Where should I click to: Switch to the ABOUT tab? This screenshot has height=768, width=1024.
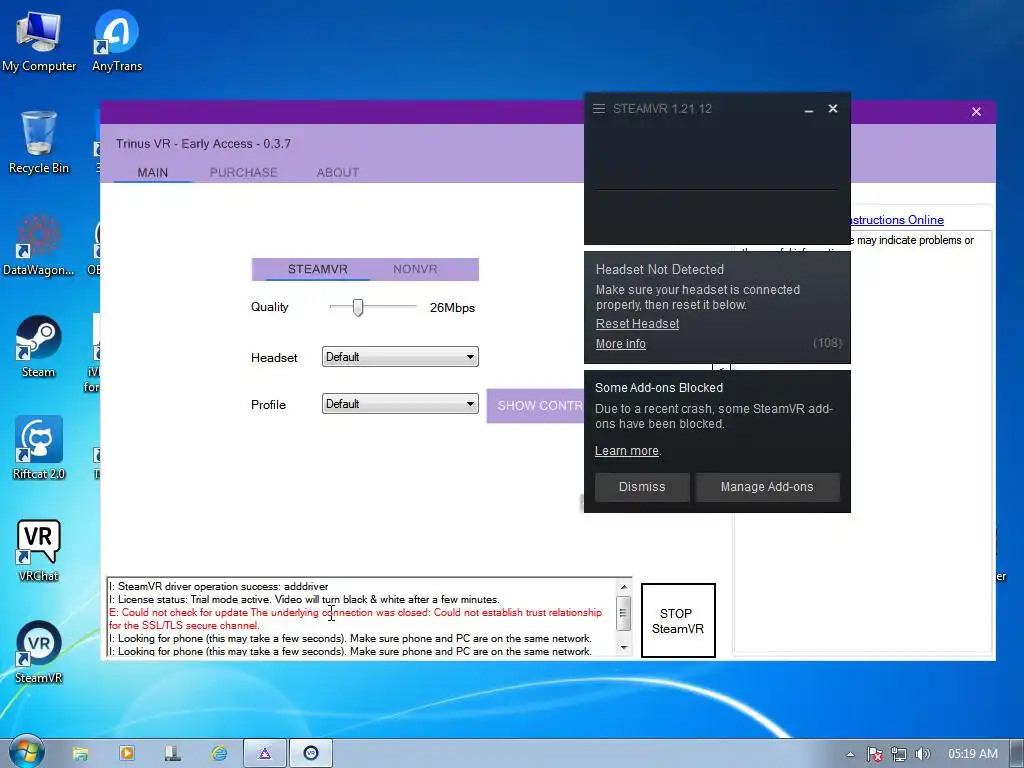tap(338, 172)
